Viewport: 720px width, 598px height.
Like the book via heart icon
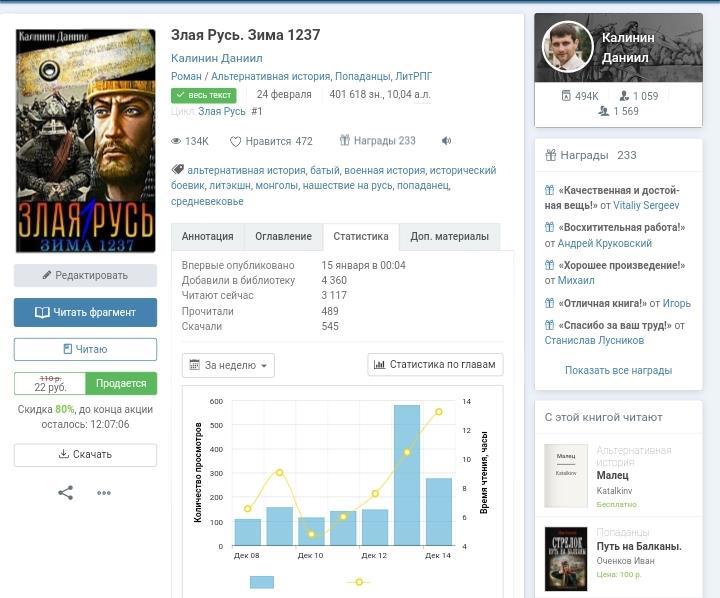coord(236,142)
